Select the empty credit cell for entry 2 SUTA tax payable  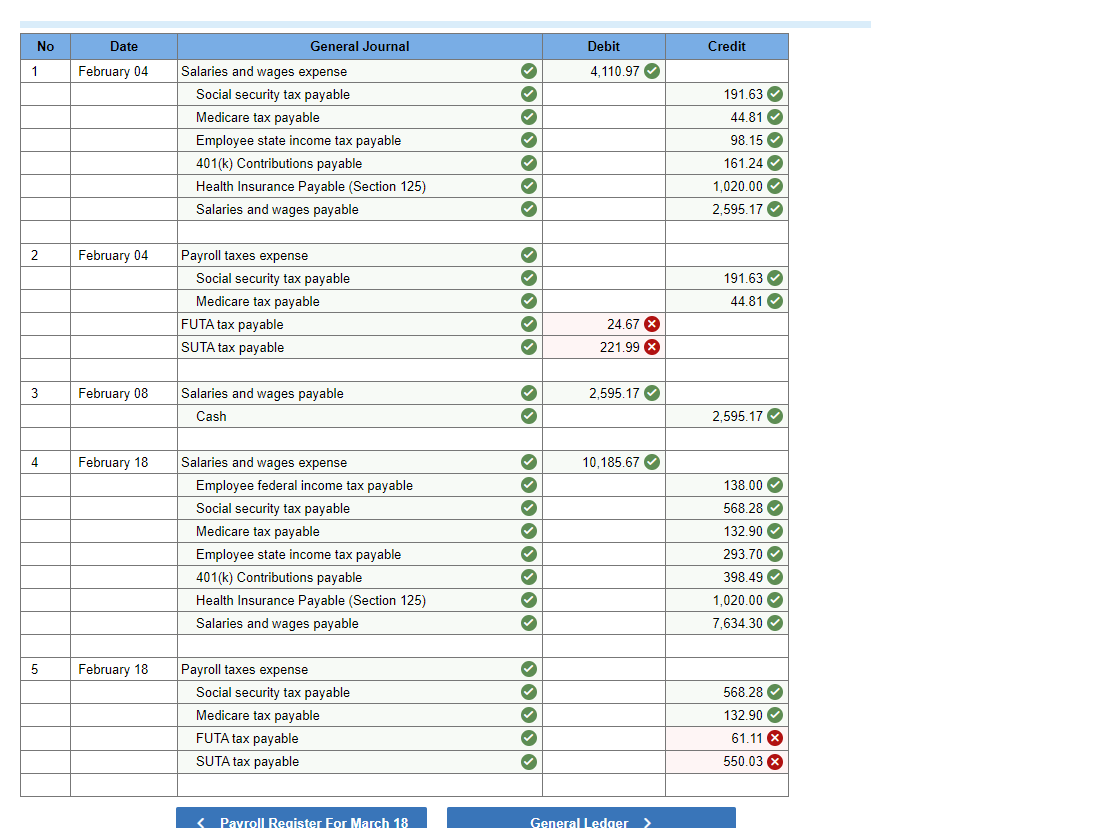tap(727, 347)
